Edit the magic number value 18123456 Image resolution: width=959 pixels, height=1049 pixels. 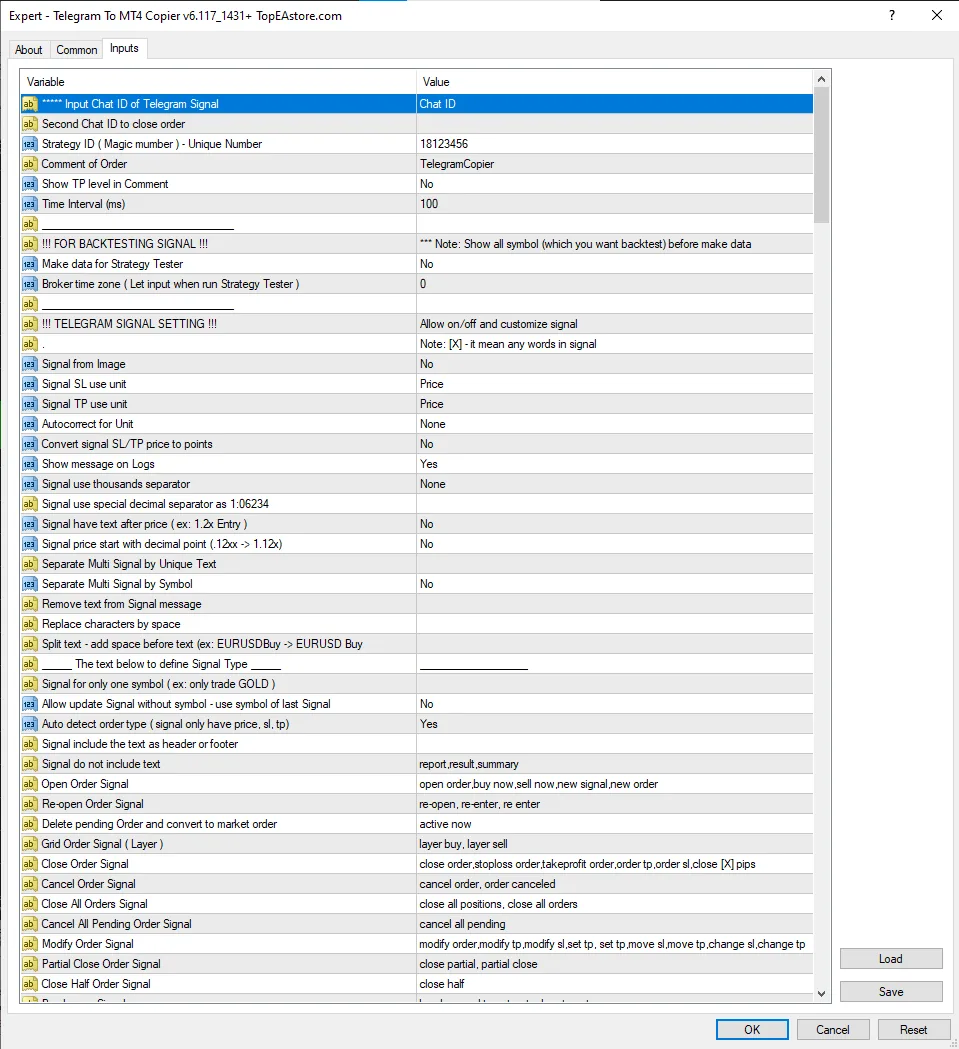tap(614, 144)
